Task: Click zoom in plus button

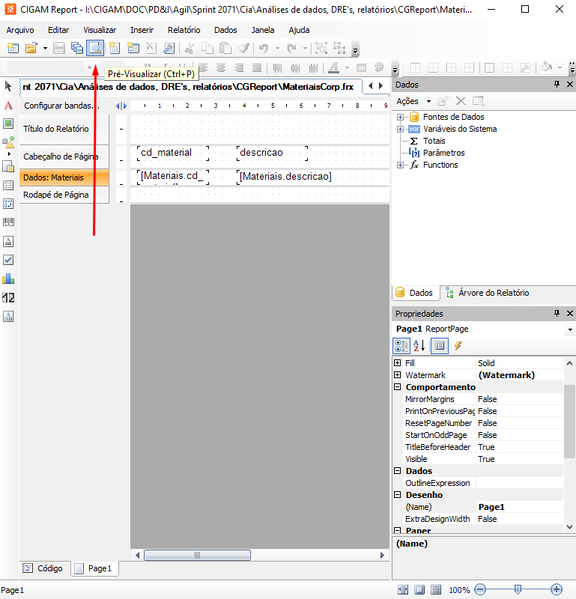Action: pos(556,589)
